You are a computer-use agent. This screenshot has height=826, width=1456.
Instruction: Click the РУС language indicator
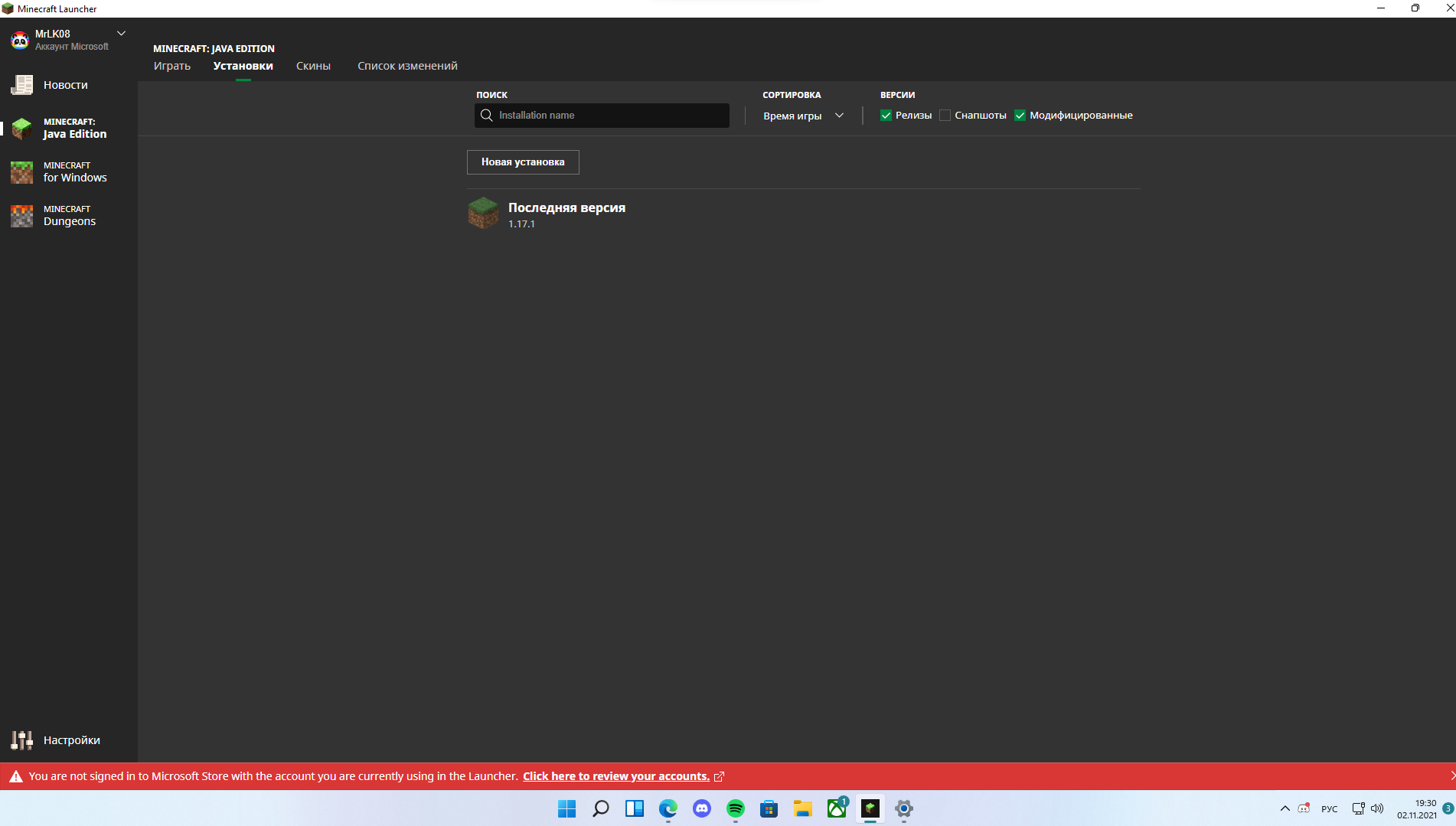(x=1330, y=809)
